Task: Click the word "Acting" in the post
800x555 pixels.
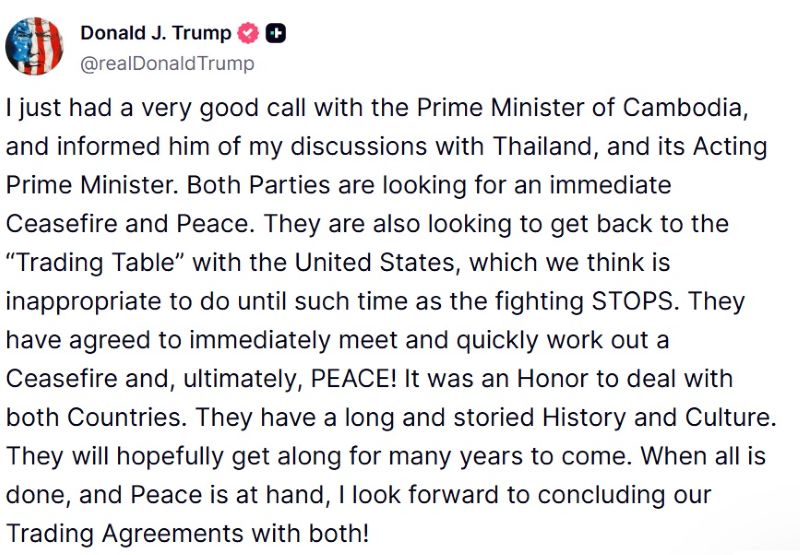Action: pos(730,146)
